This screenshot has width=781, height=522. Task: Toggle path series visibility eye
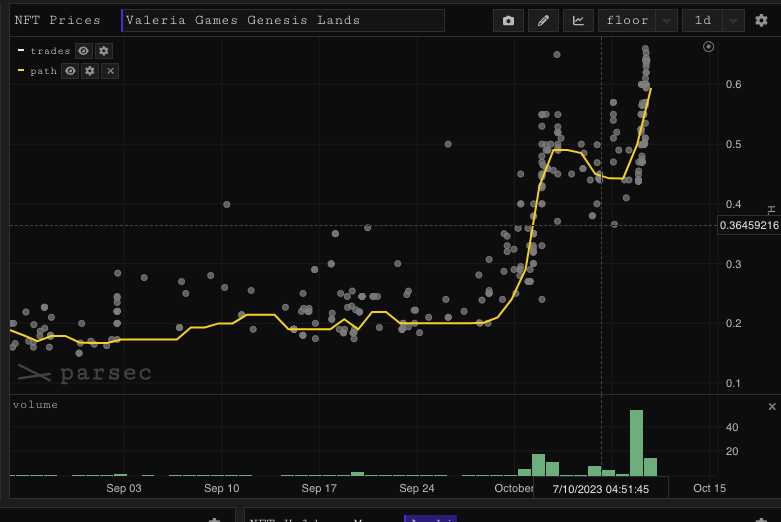click(70, 71)
